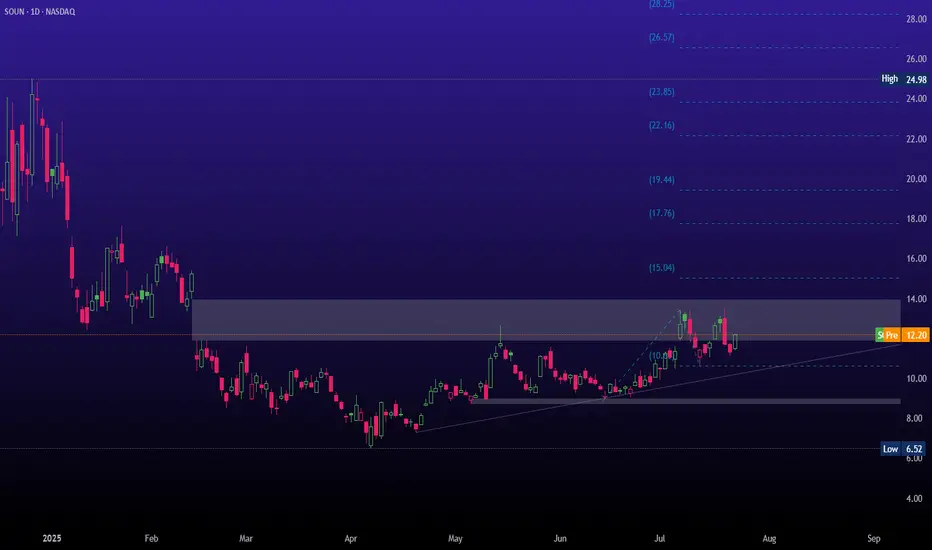Click the Mar label on the time axis

245,539
